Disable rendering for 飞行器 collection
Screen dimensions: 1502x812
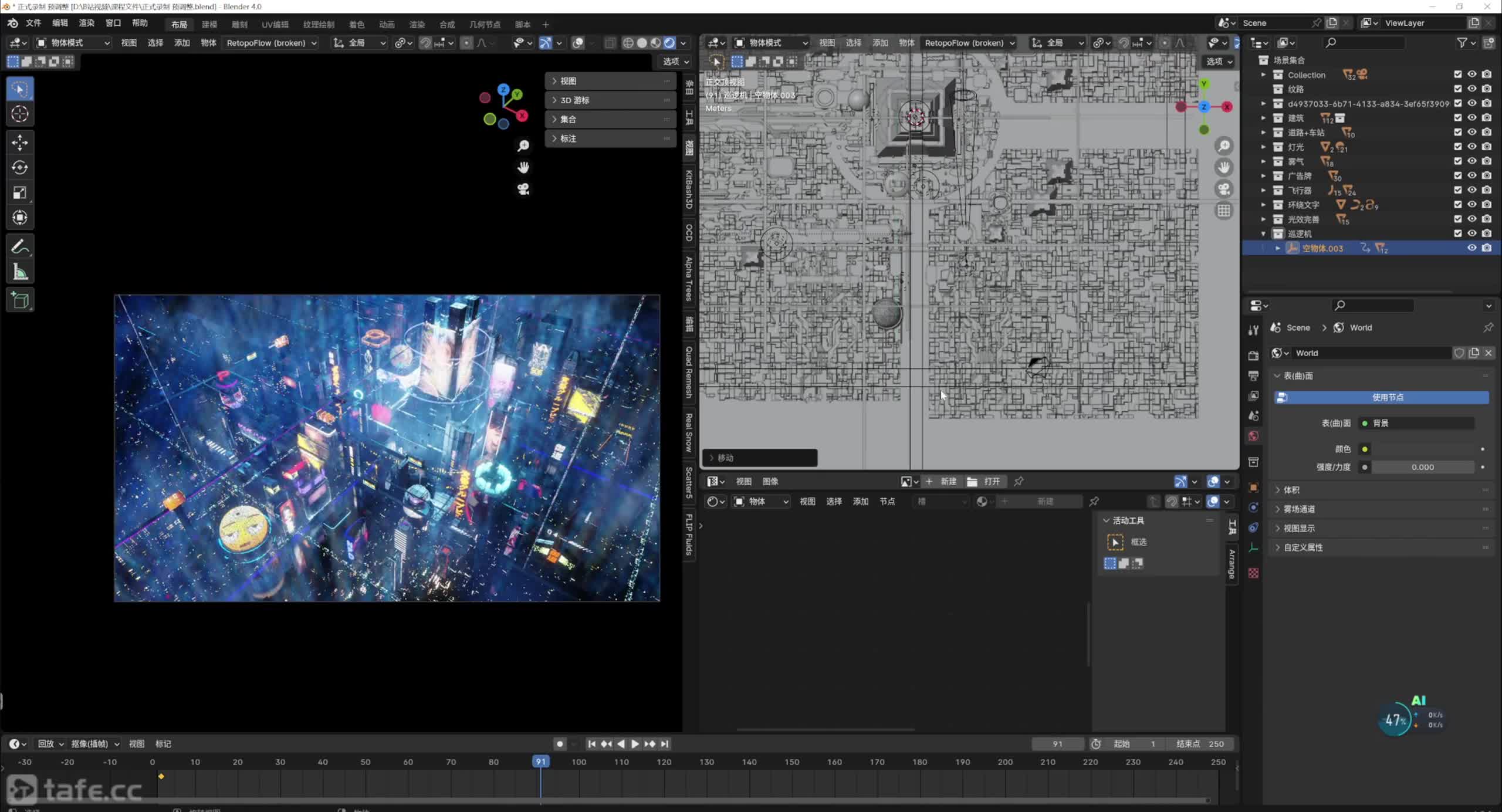coord(1486,190)
